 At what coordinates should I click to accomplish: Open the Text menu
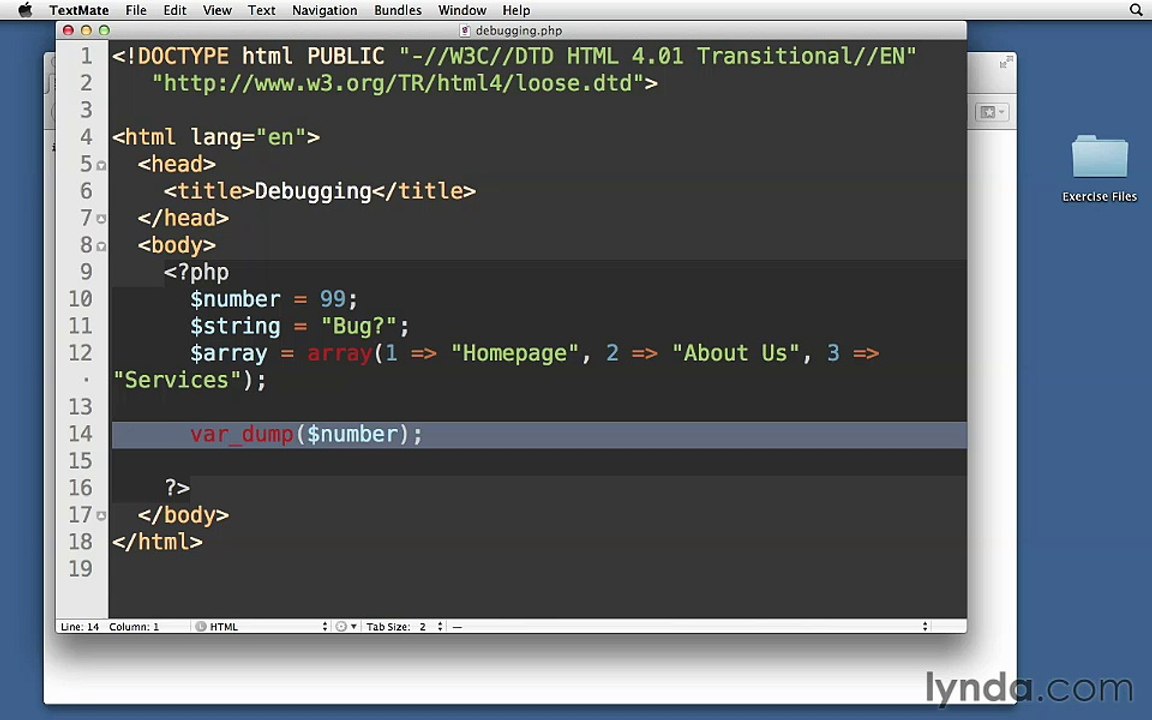[x=262, y=10]
